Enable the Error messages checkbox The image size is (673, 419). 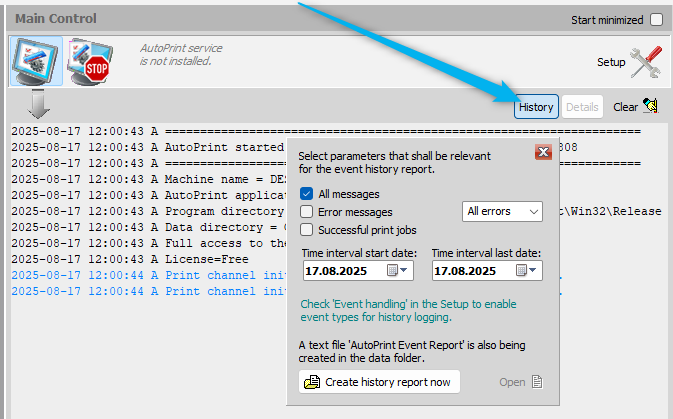306,212
